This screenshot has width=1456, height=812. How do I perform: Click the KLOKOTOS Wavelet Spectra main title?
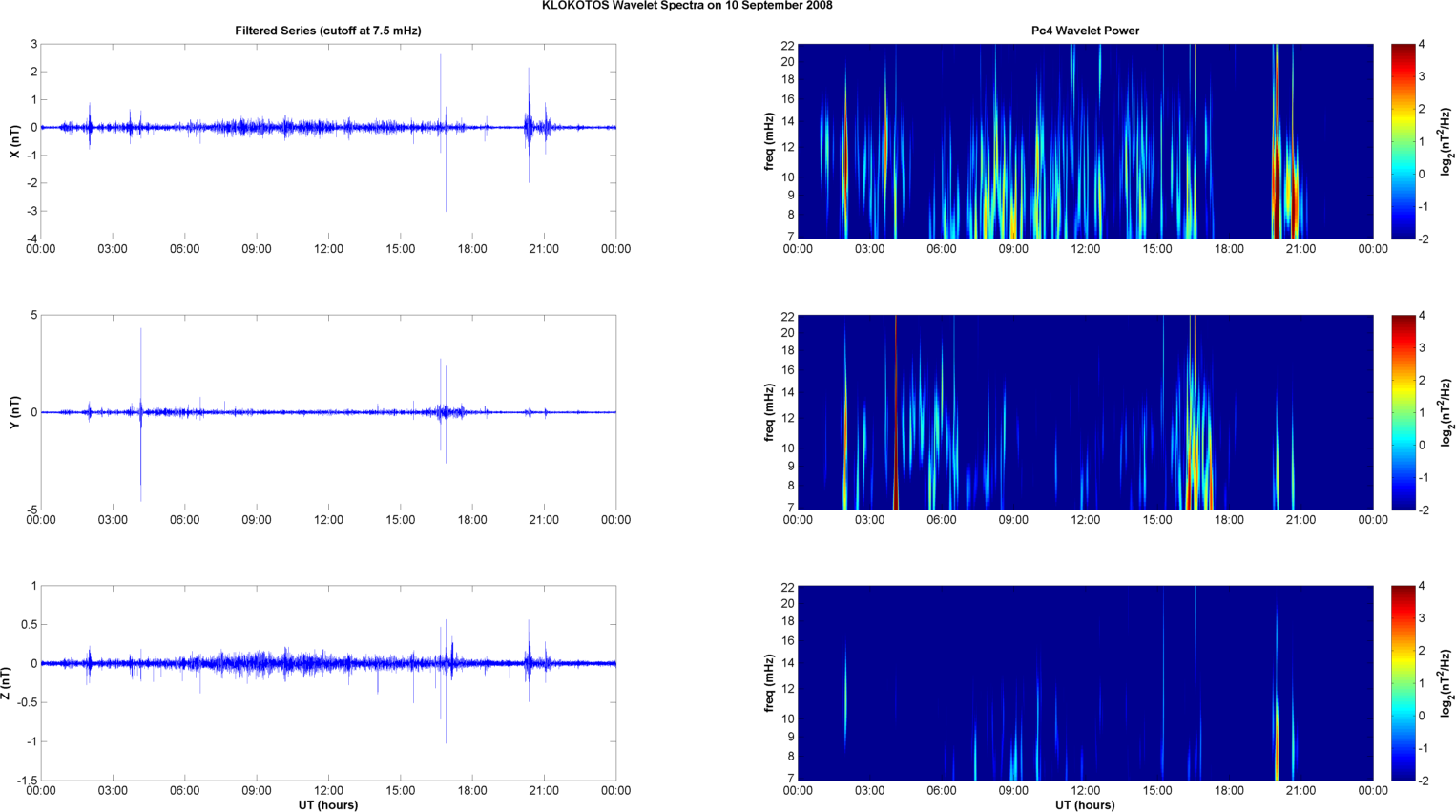point(687,6)
